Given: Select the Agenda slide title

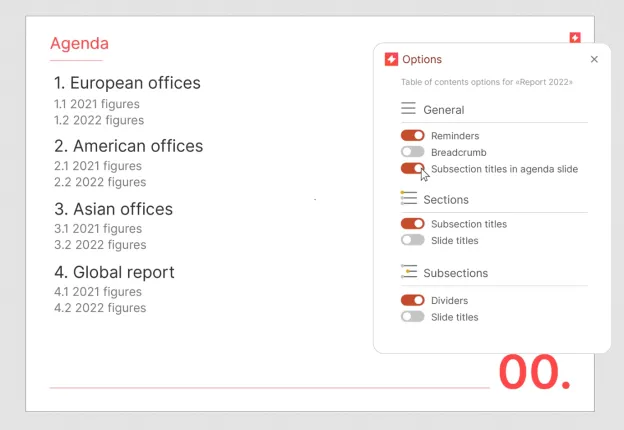Looking at the screenshot, I should pos(80,43).
